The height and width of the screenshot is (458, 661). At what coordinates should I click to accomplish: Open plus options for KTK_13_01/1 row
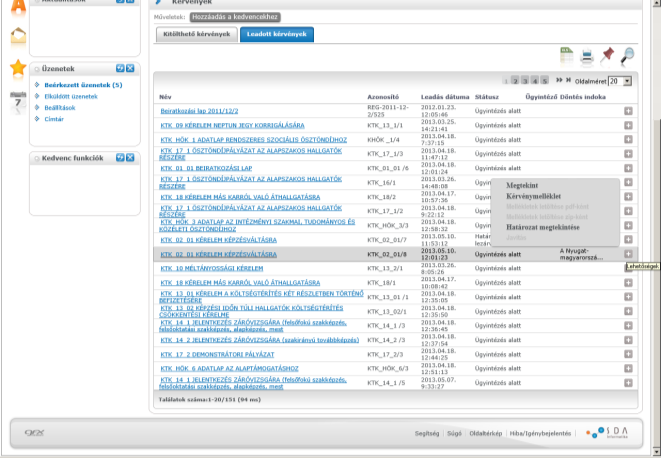(628, 297)
